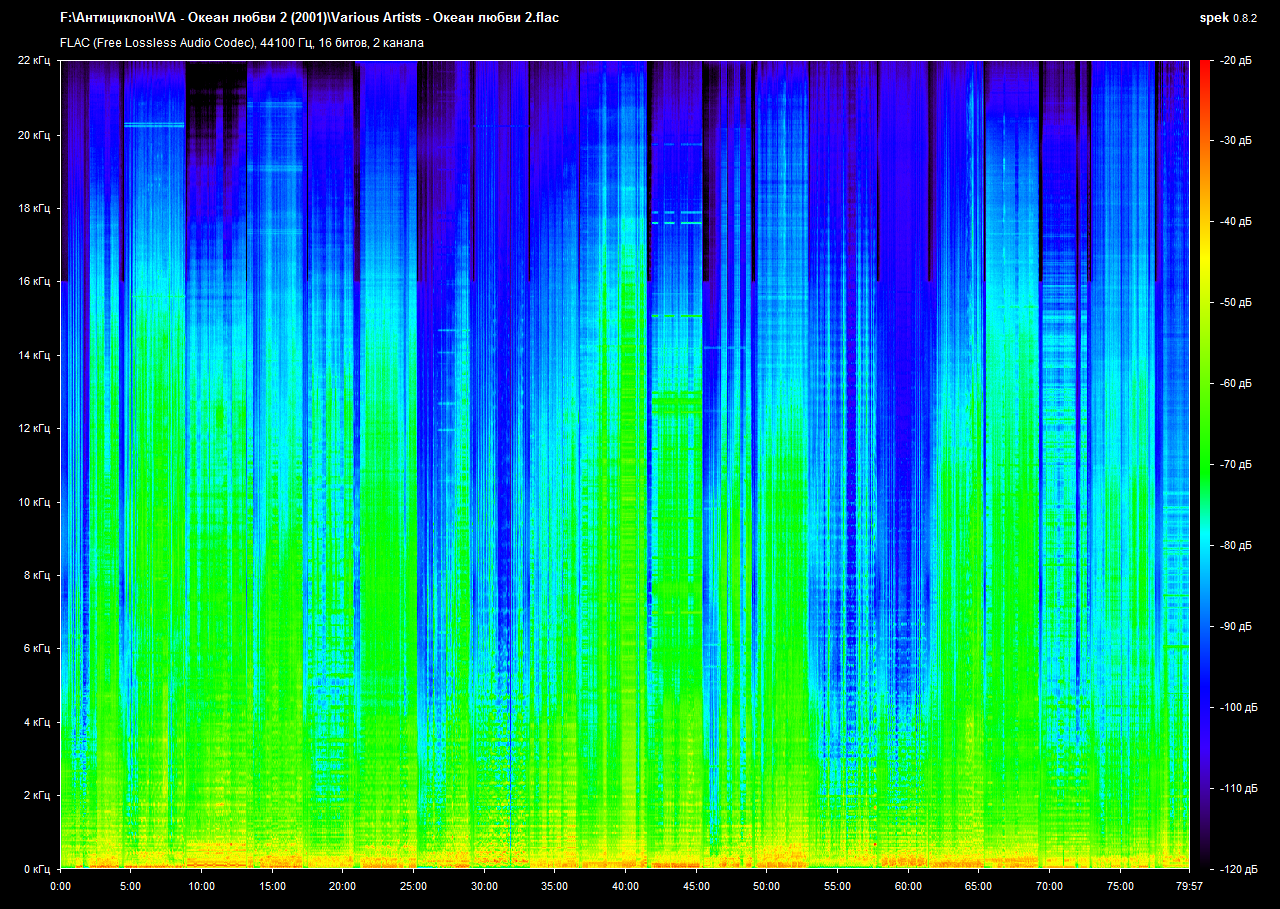This screenshot has height=909, width=1280.
Task: Click the 79:57 end time label
Action: coord(1189,886)
